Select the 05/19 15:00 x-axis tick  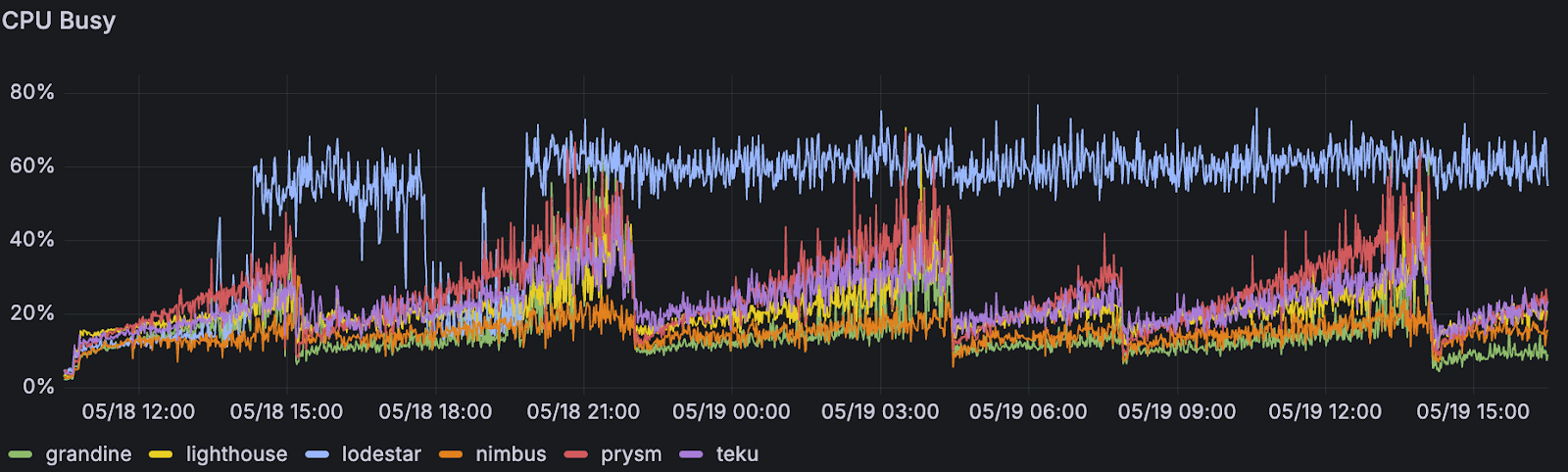click(x=1473, y=412)
